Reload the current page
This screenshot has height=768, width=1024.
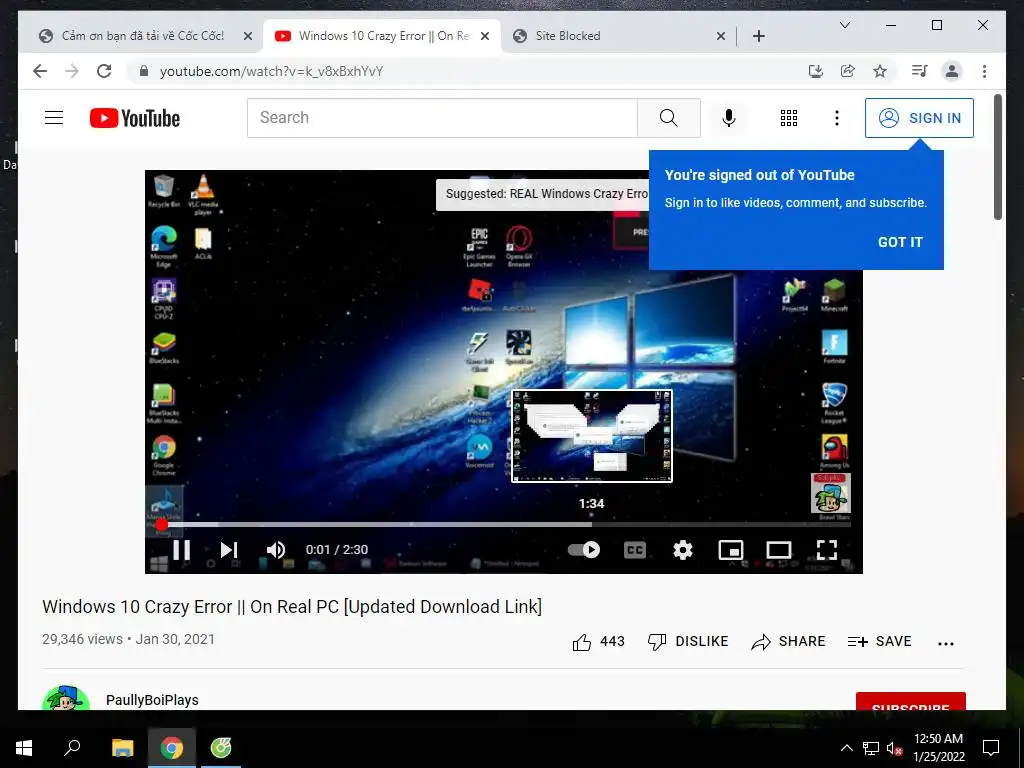point(104,71)
